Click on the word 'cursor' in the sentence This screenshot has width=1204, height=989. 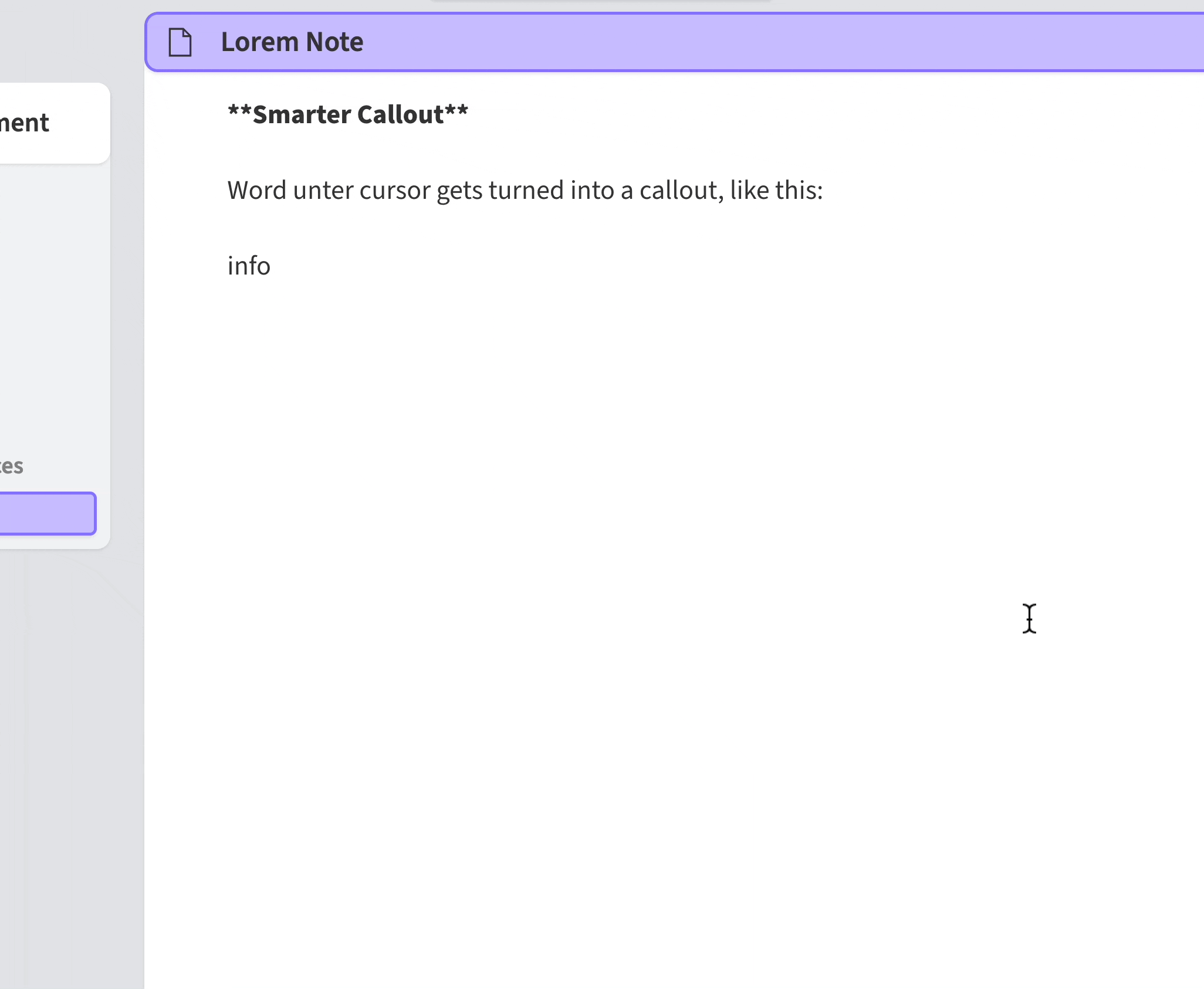coord(394,191)
